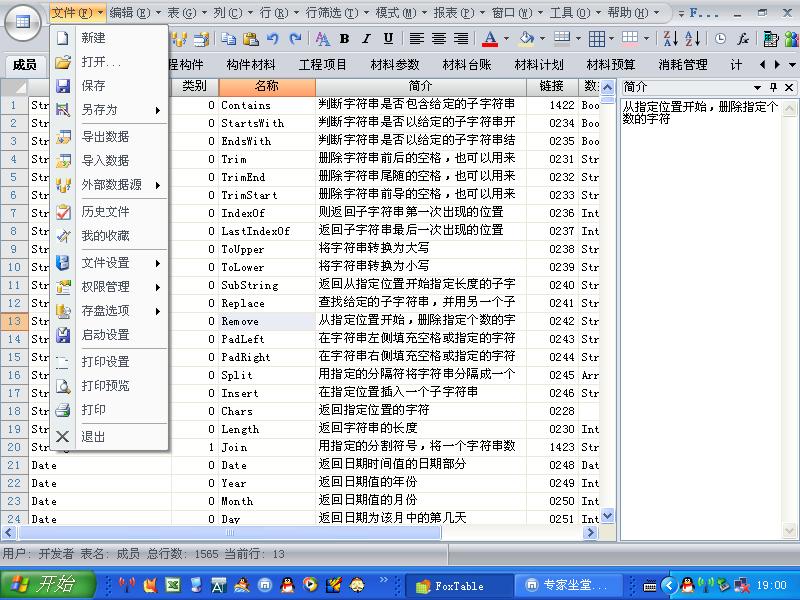800x600 pixels.
Task: Switch to the FoxTable taskbar button
Action: pos(457,586)
